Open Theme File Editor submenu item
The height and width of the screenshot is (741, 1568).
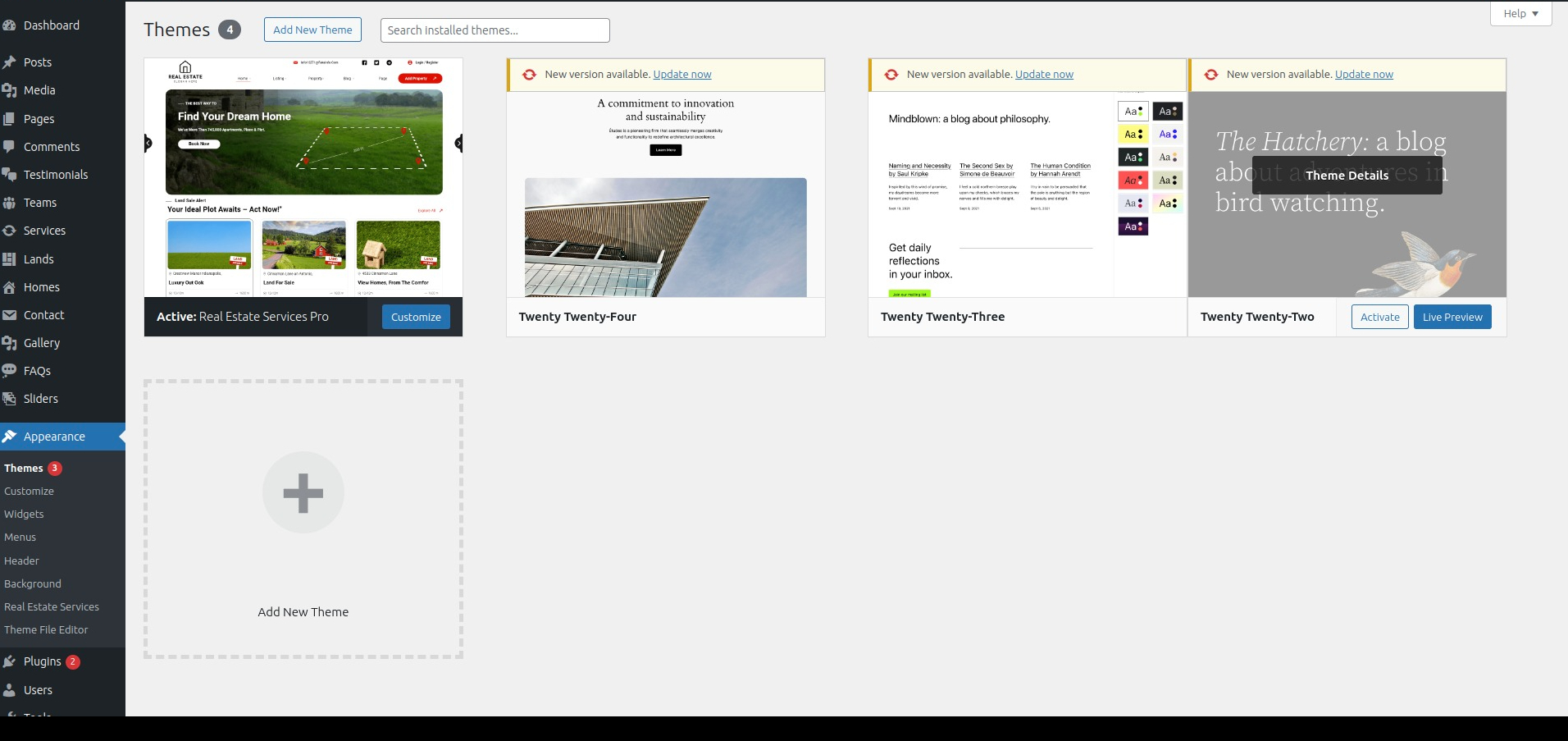[46, 629]
